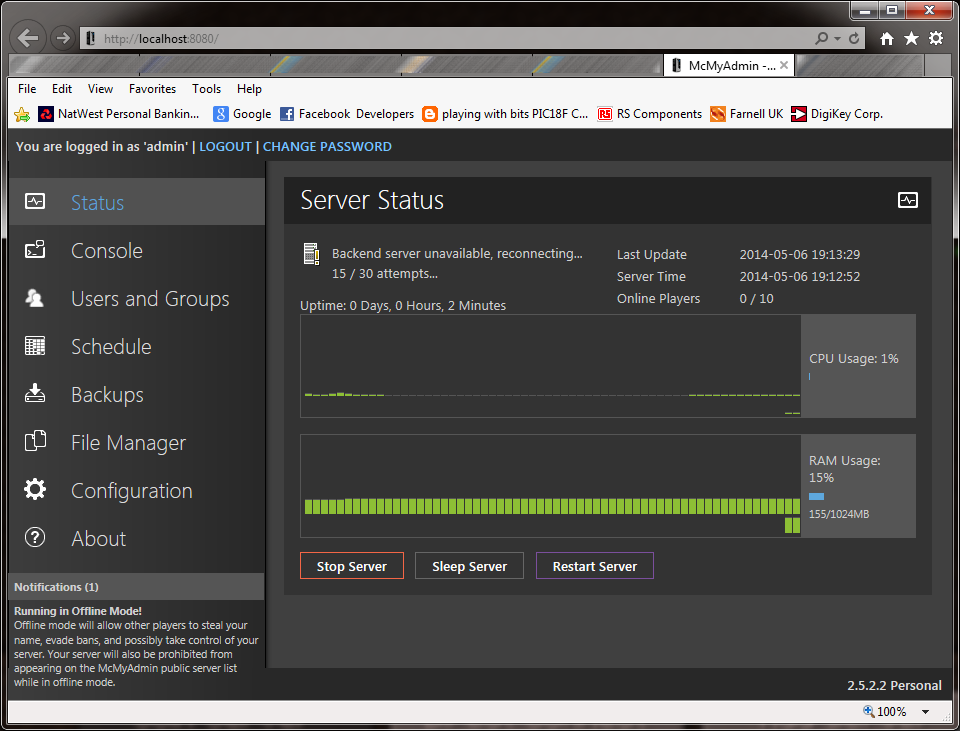
Task: Open the browser Home icon
Action: (887, 39)
